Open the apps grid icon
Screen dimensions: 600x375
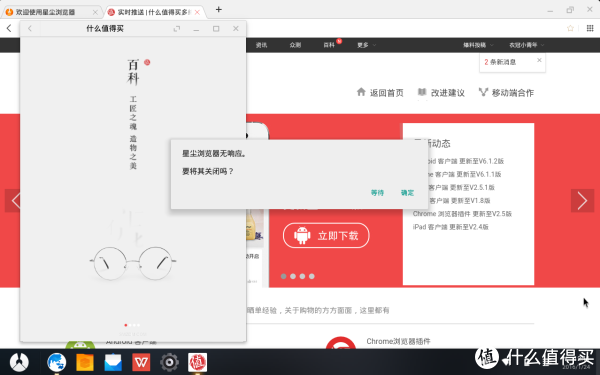(x=590, y=28)
